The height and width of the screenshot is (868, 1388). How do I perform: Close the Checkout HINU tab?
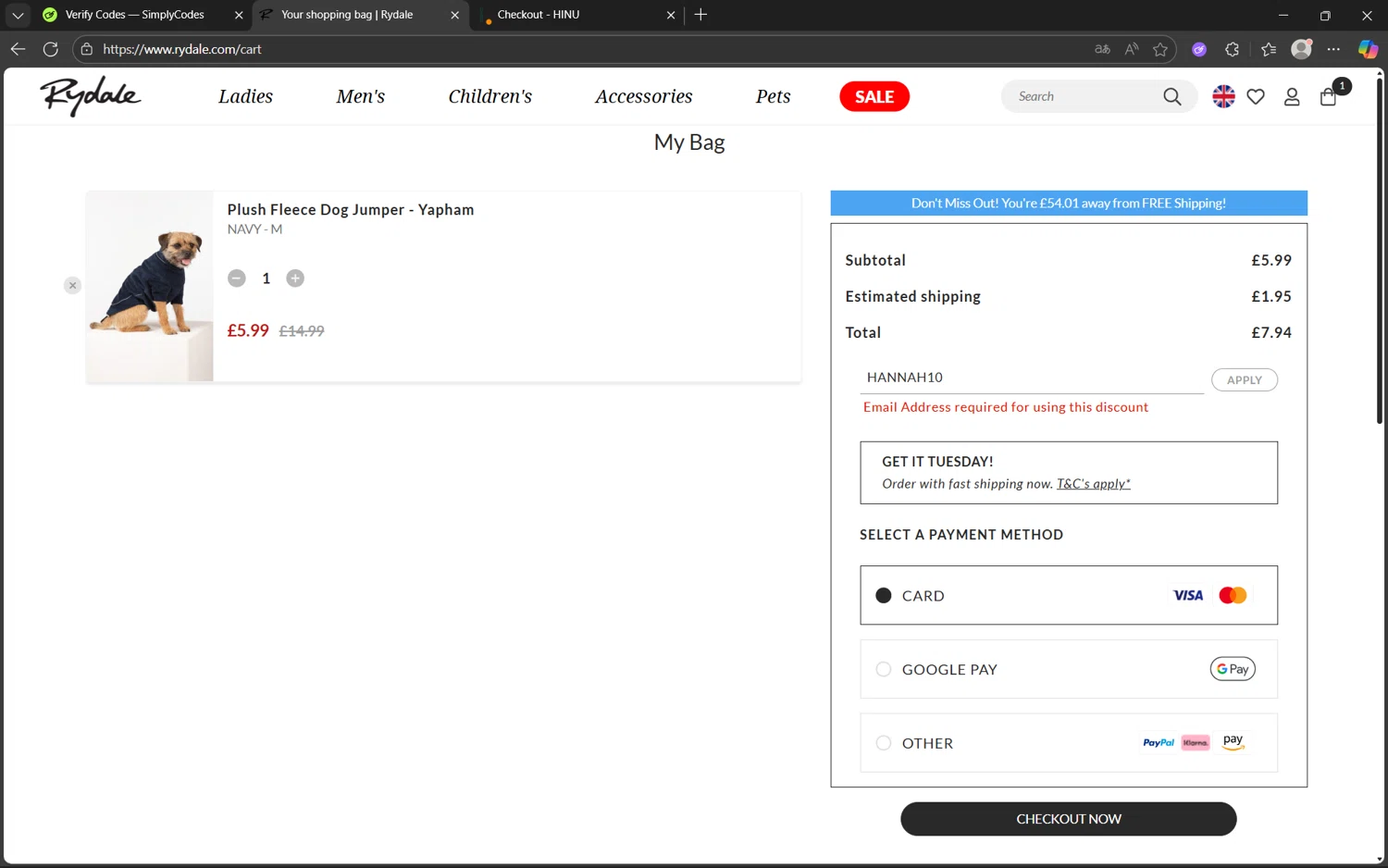tap(671, 15)
